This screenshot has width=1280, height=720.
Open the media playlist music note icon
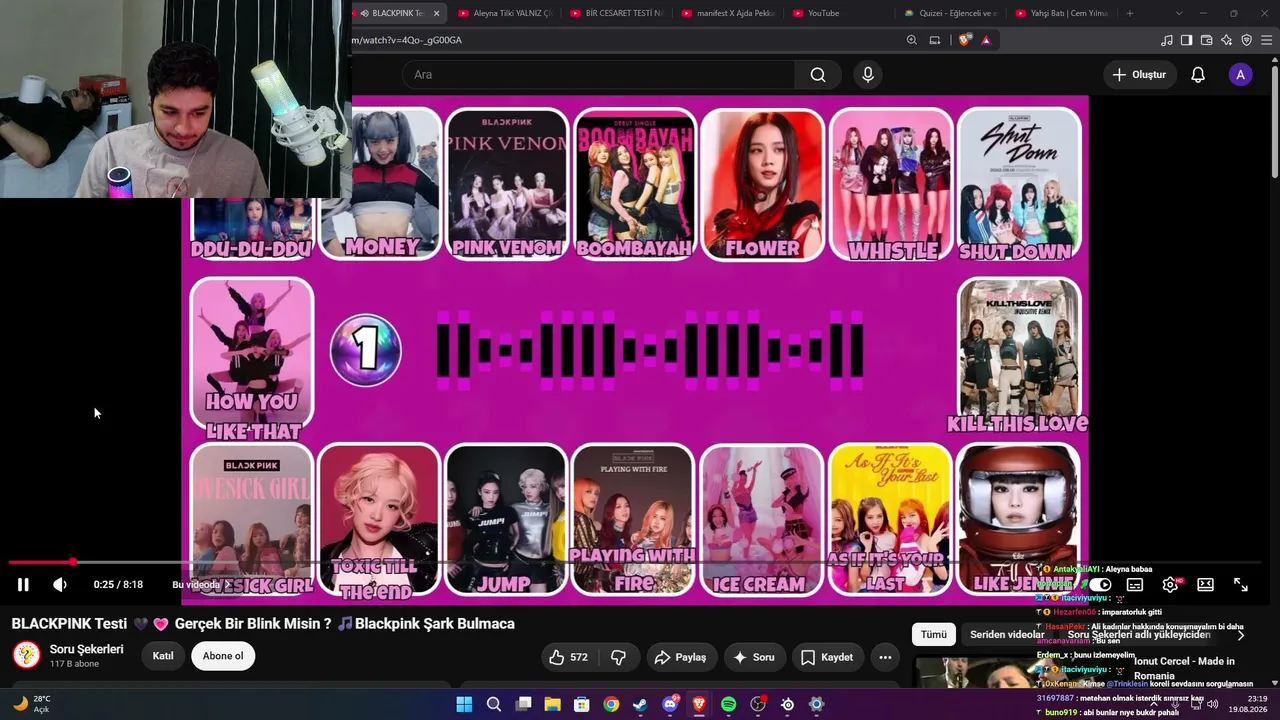[x=1167, y=40]
